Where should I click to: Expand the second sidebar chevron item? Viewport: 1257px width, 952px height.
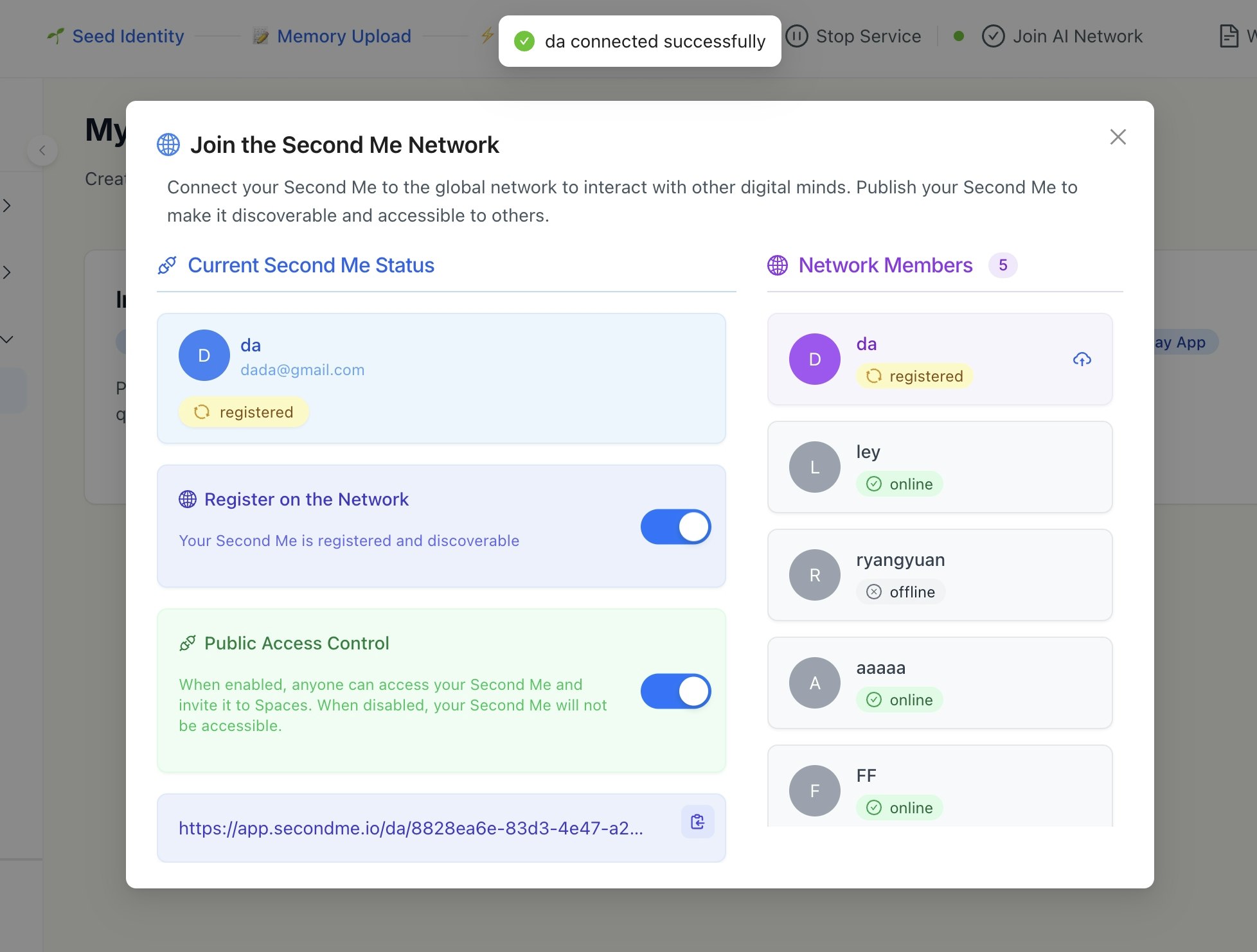tap(6, 272)
